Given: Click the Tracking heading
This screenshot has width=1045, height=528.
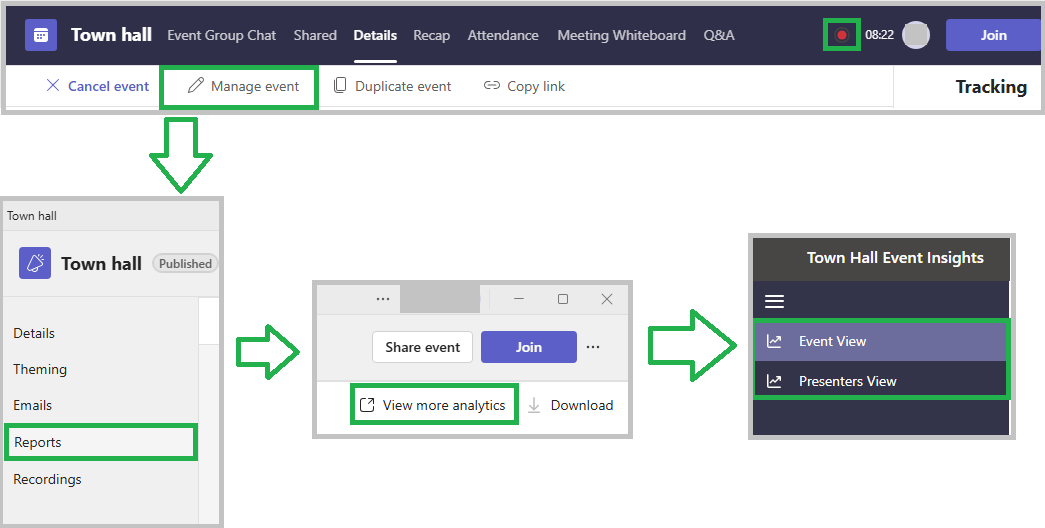Looking at the screenshot, I should [991, 87].
